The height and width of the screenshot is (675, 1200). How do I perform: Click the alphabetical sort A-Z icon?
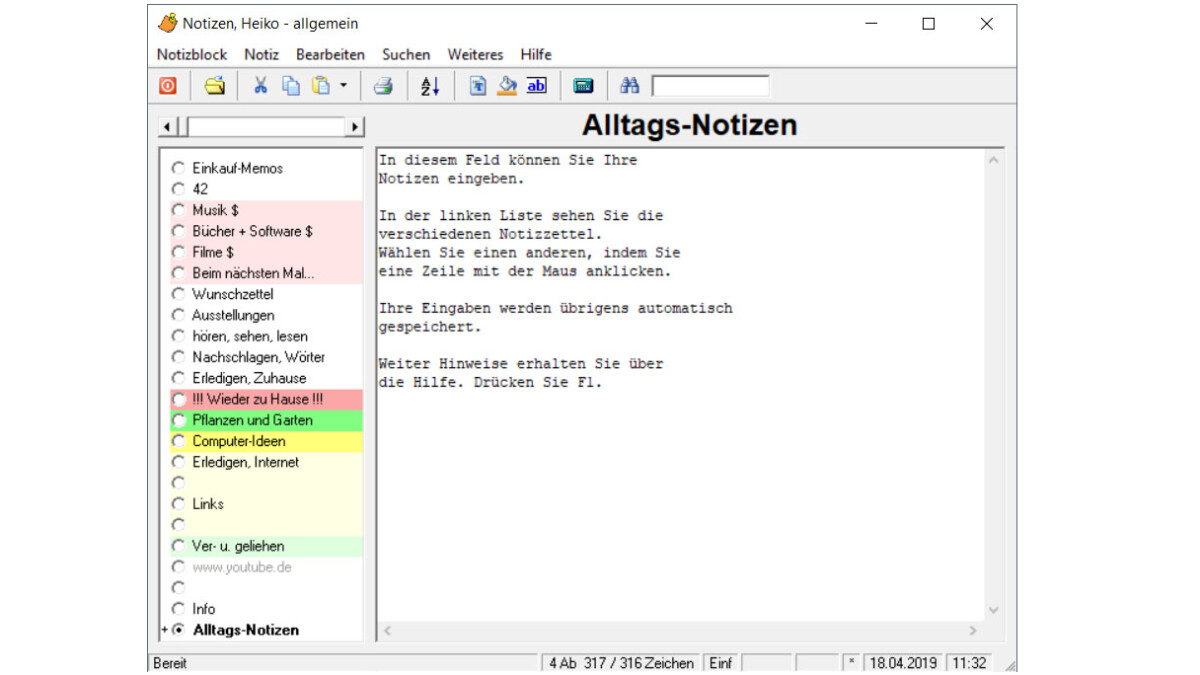[428, 86]
